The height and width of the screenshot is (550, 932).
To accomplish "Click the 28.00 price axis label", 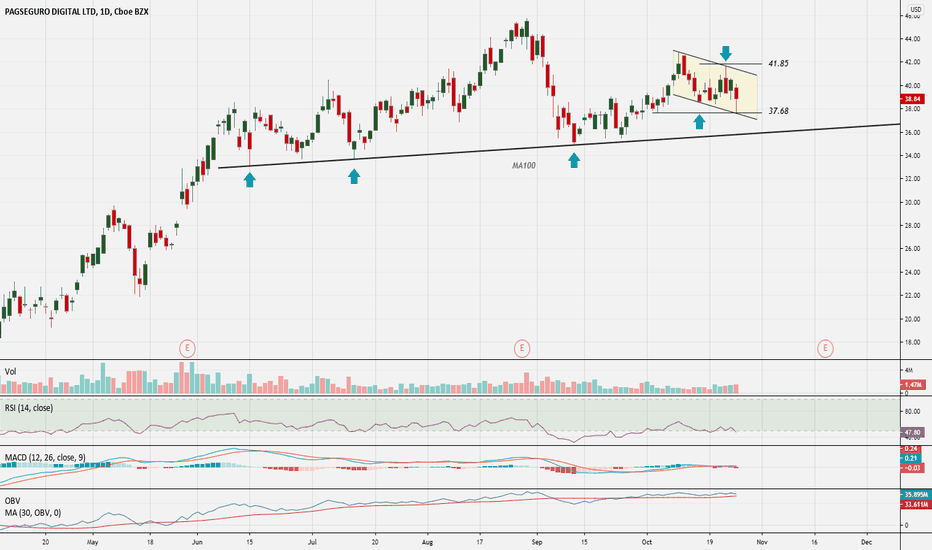I will pos(912,226).
